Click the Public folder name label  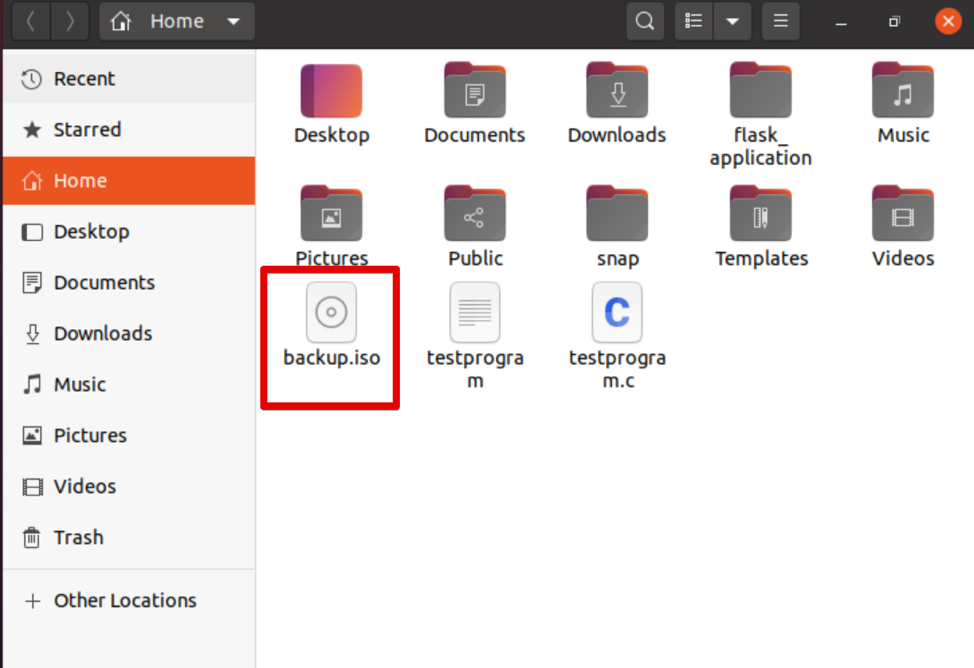[x=475, y=259]
